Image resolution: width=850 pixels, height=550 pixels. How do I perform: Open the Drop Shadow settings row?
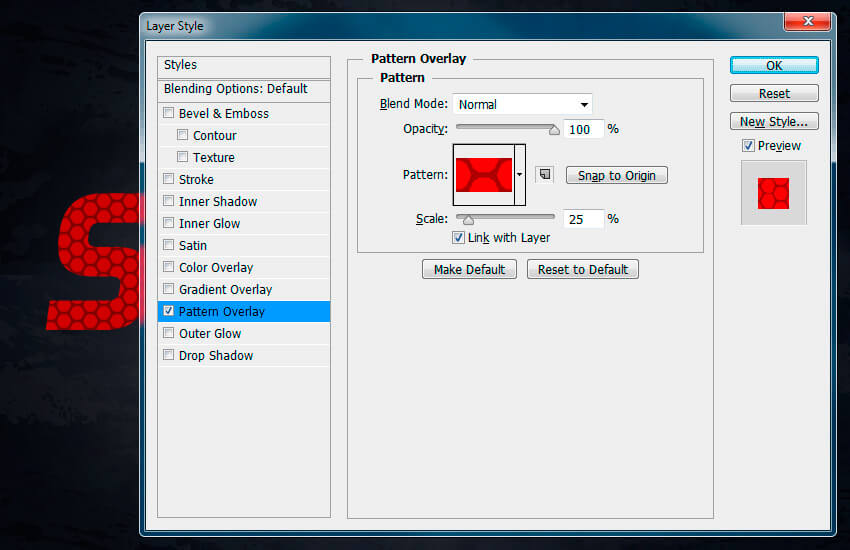[x=244, y=355]
